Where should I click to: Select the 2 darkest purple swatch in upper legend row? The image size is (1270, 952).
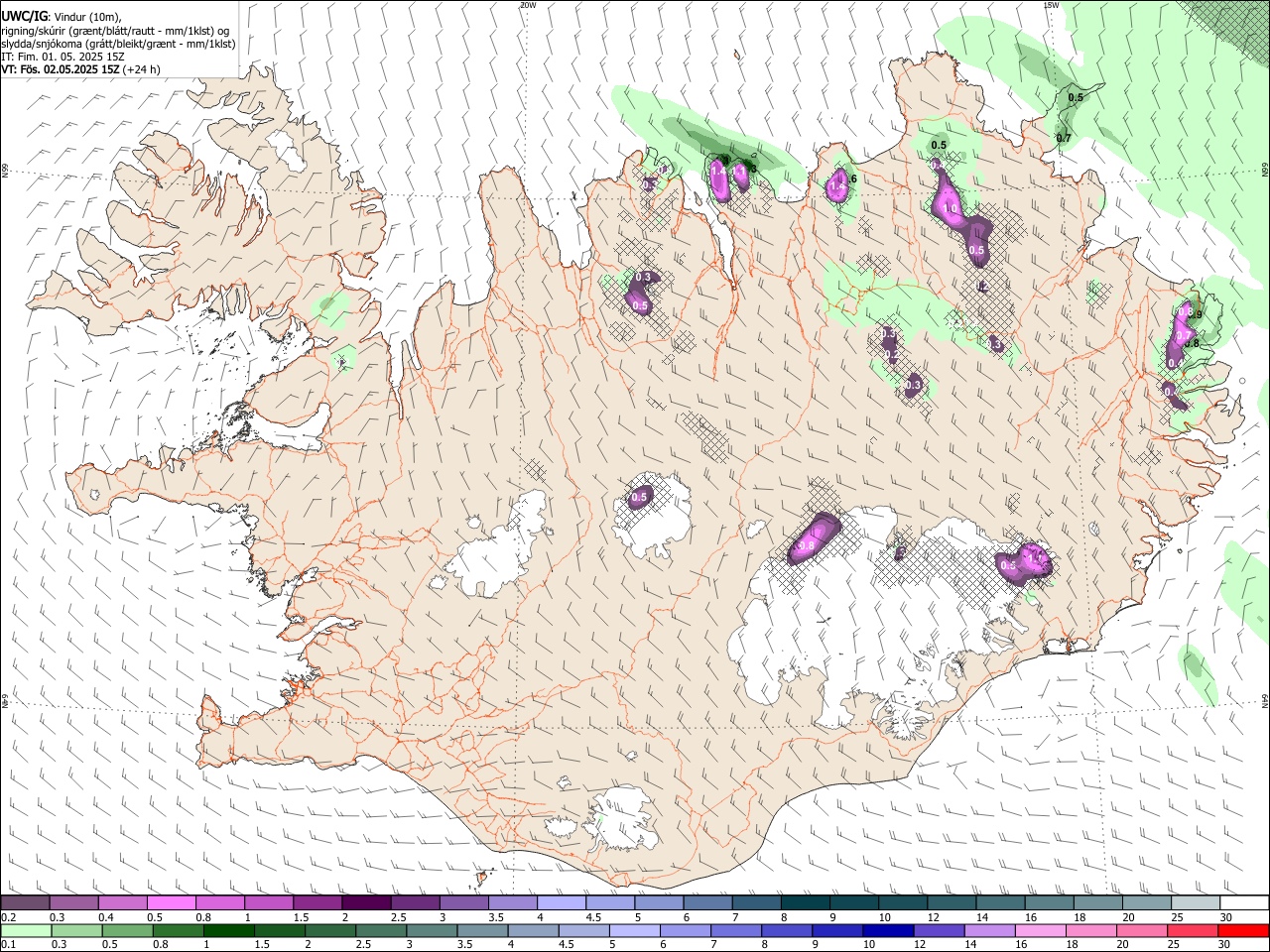pyautogui.click(x=365, y=903)
